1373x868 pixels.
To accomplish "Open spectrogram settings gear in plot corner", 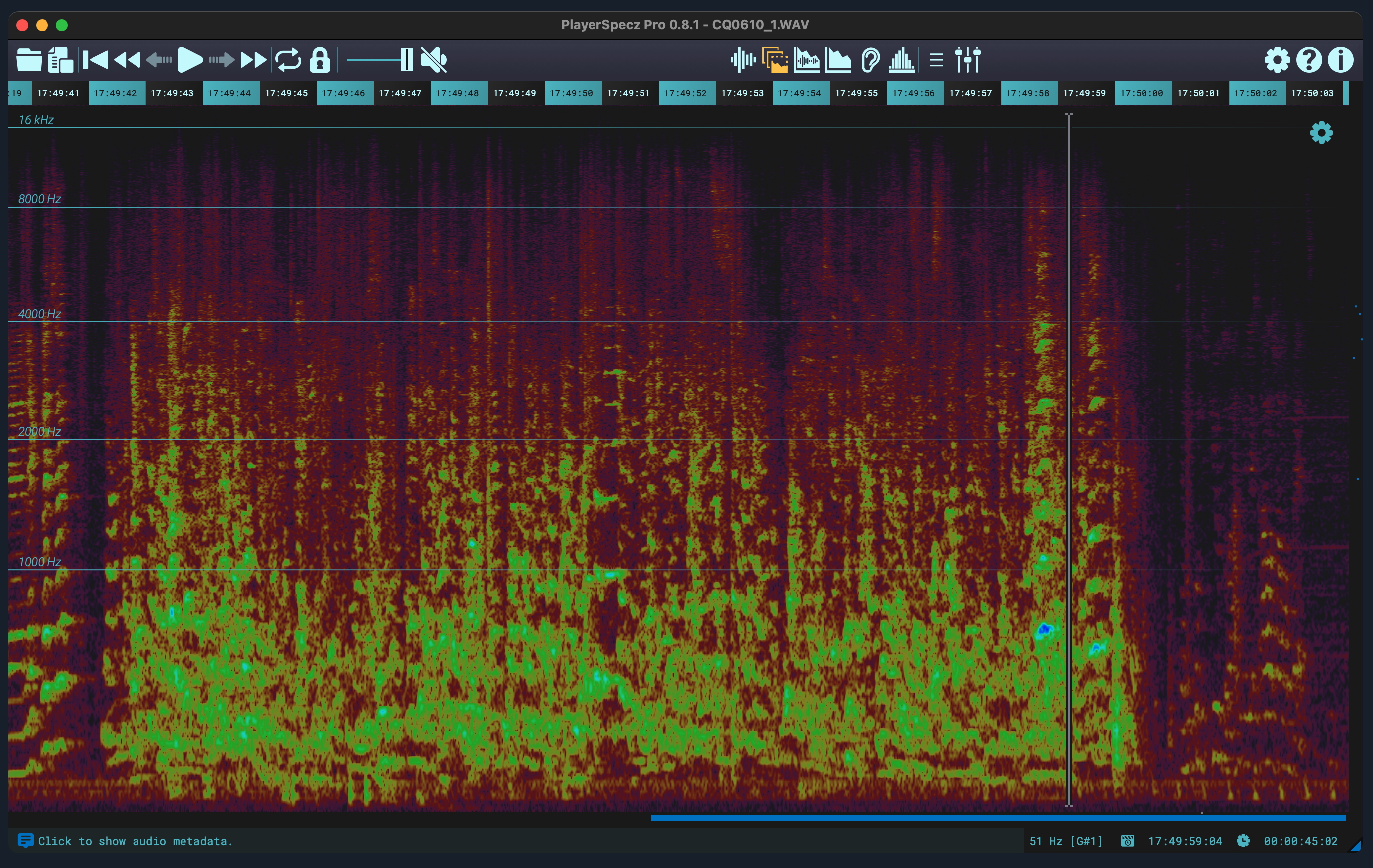I will pos(1321,133).
